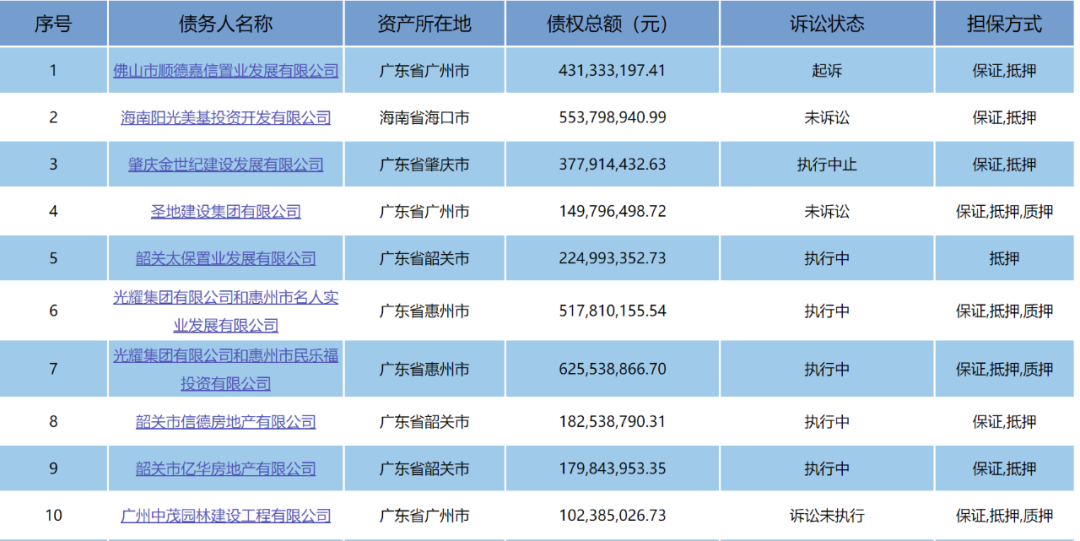Select the 执行中止 status cell

(827, 165)
